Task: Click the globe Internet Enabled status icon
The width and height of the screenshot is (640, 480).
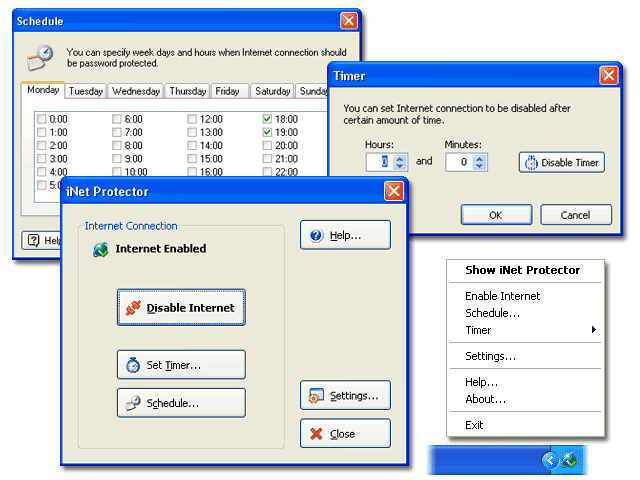Action: [x=101, y=249]
